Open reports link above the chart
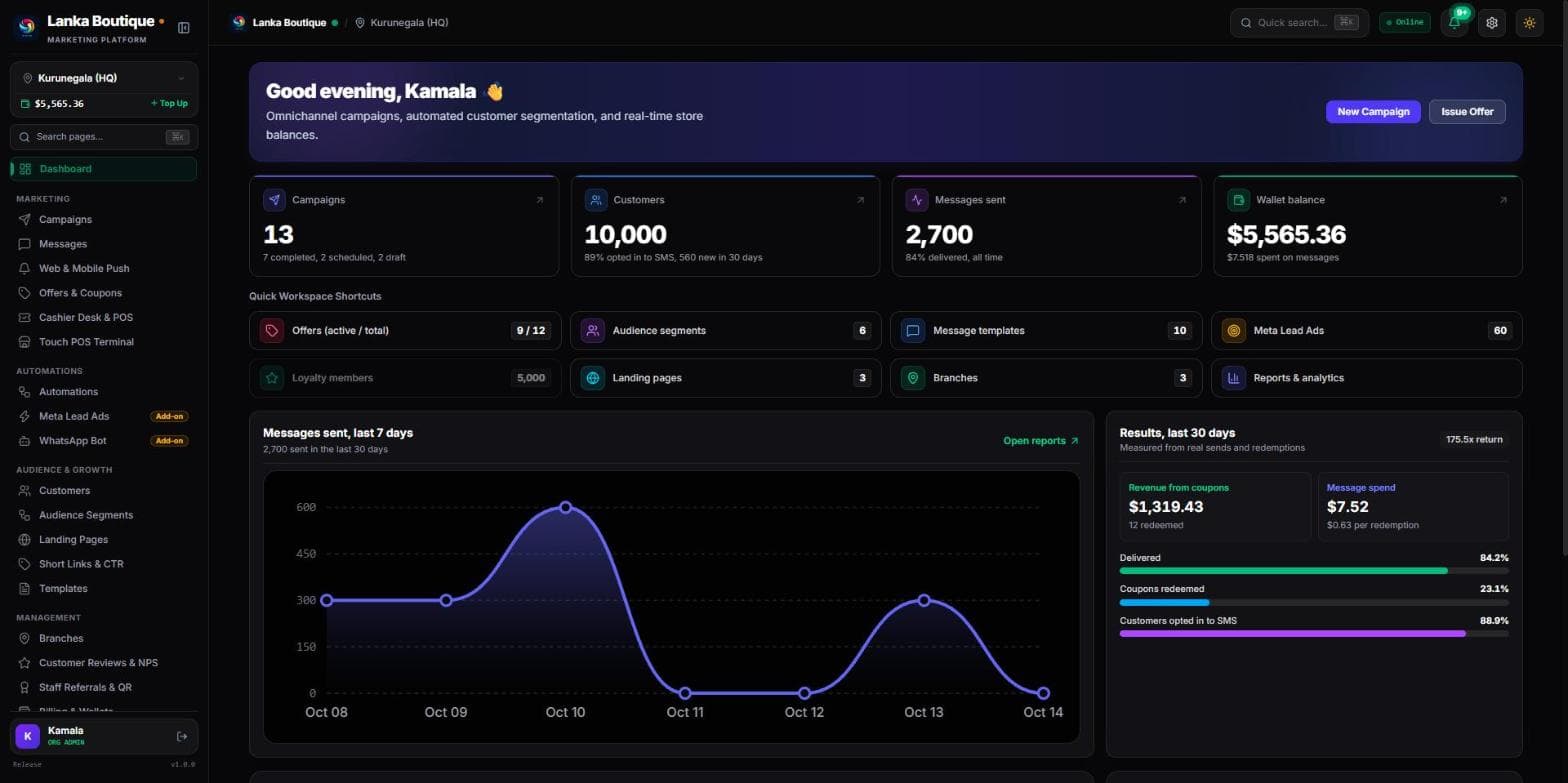 [x=1041, y=441]
